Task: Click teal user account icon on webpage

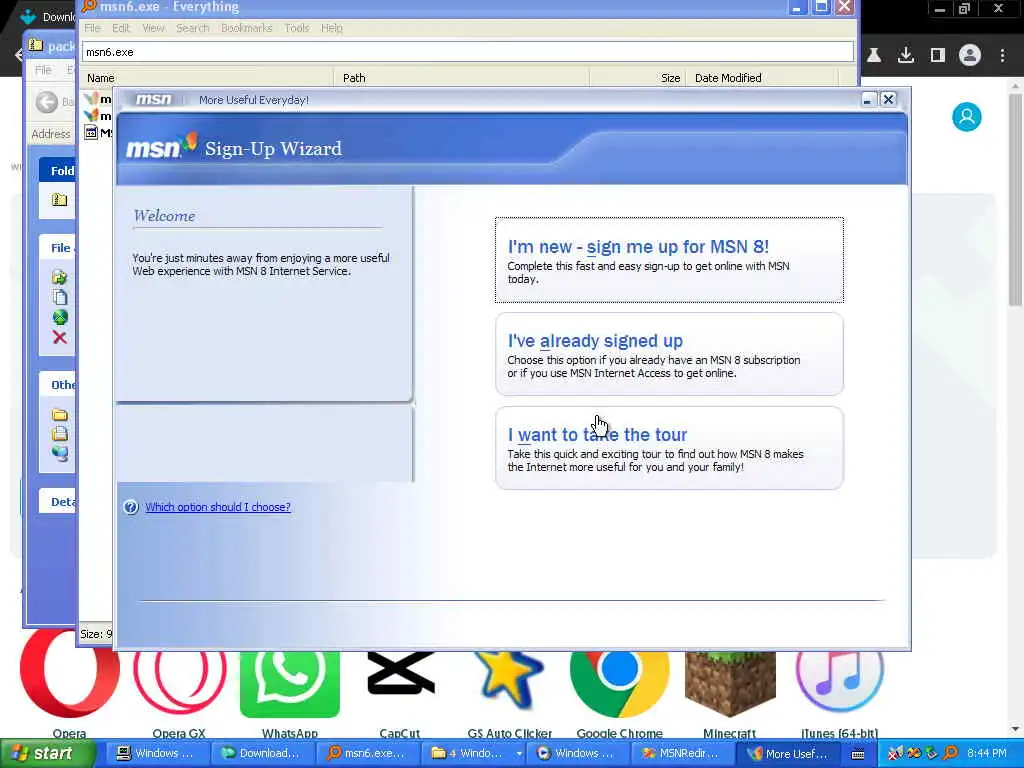Action: click(x=967, y=117)
